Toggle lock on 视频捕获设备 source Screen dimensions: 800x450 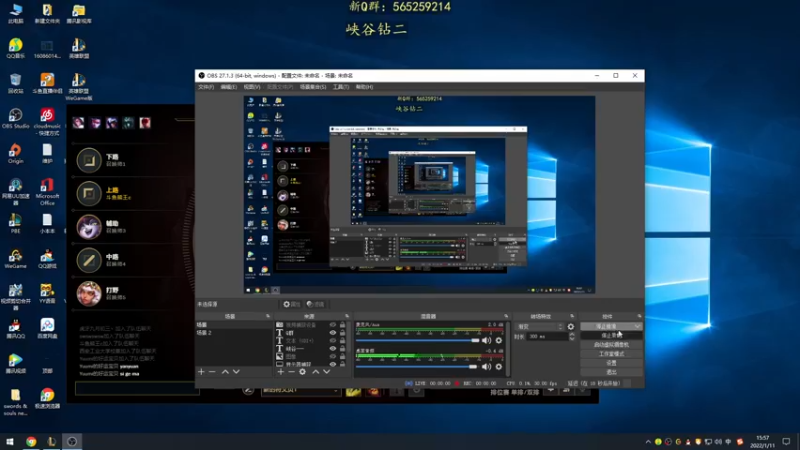click(x=342, y=325)
